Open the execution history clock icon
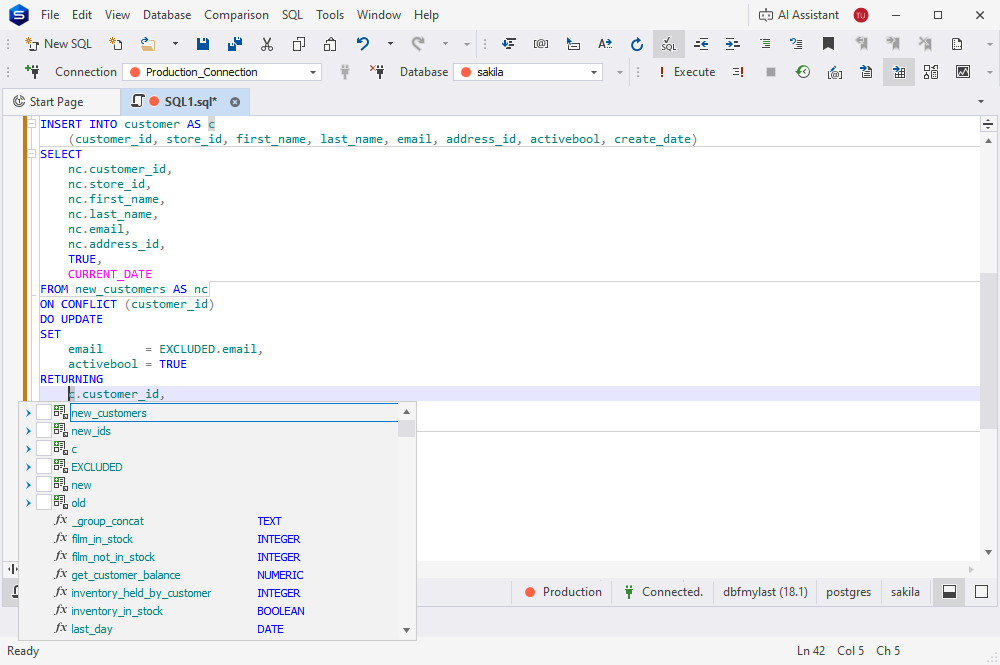The width and height of the screenshot is (1000, 665). pyautogui.click(x=802, y=72)
